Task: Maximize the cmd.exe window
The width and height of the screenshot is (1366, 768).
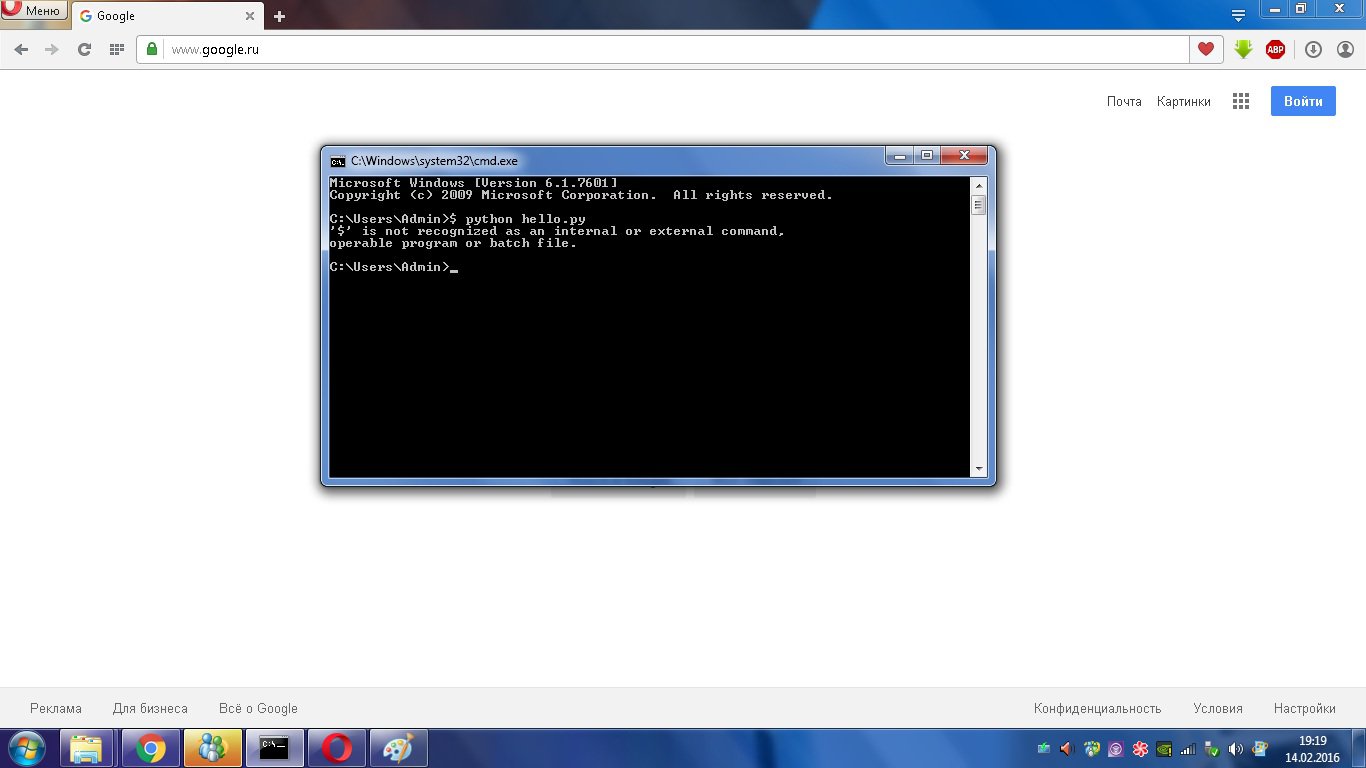Action: [927, 155]
